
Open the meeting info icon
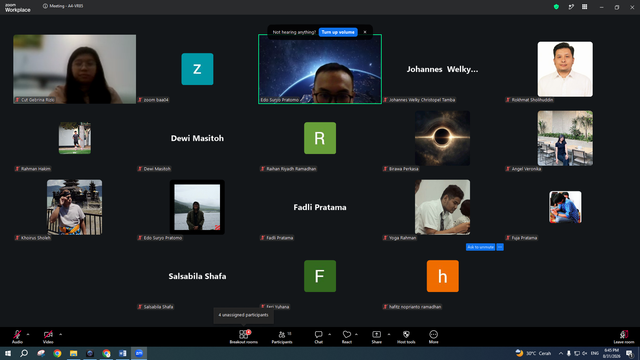click(45, 6)
